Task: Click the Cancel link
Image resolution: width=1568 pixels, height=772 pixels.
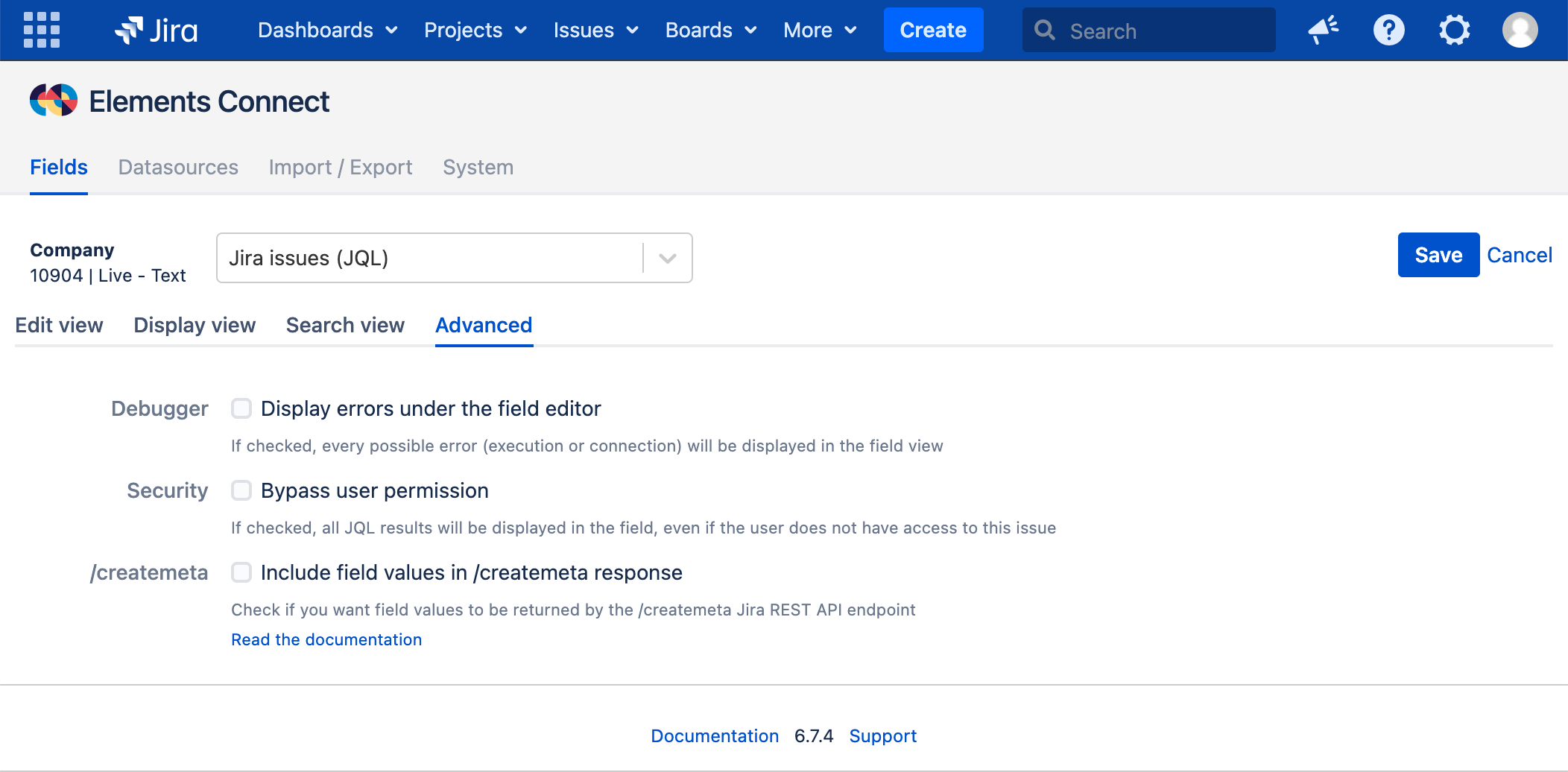Action: [x=1519, y=255]
